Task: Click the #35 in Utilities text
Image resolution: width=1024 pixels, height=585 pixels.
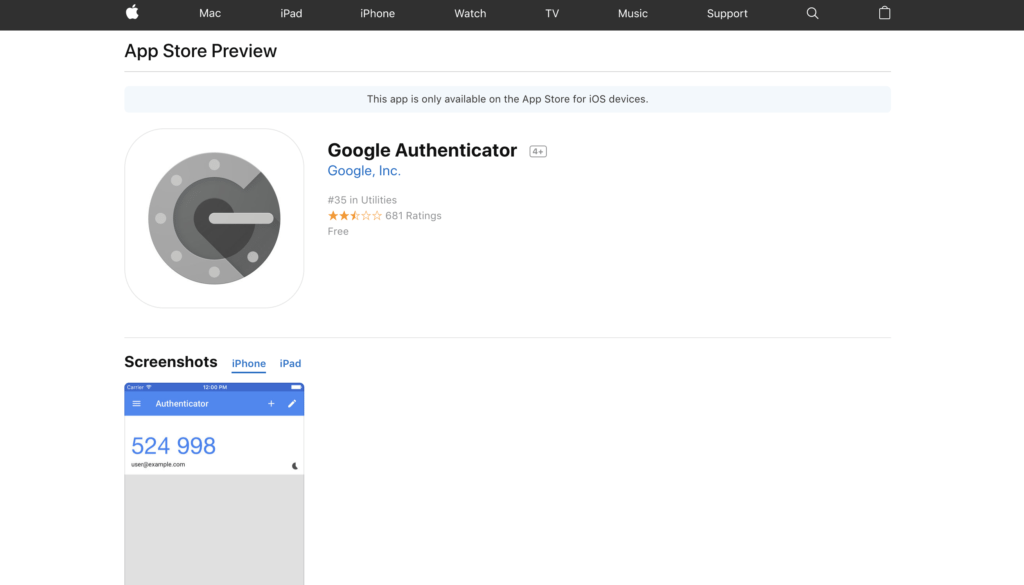Action: click(362, 200)
